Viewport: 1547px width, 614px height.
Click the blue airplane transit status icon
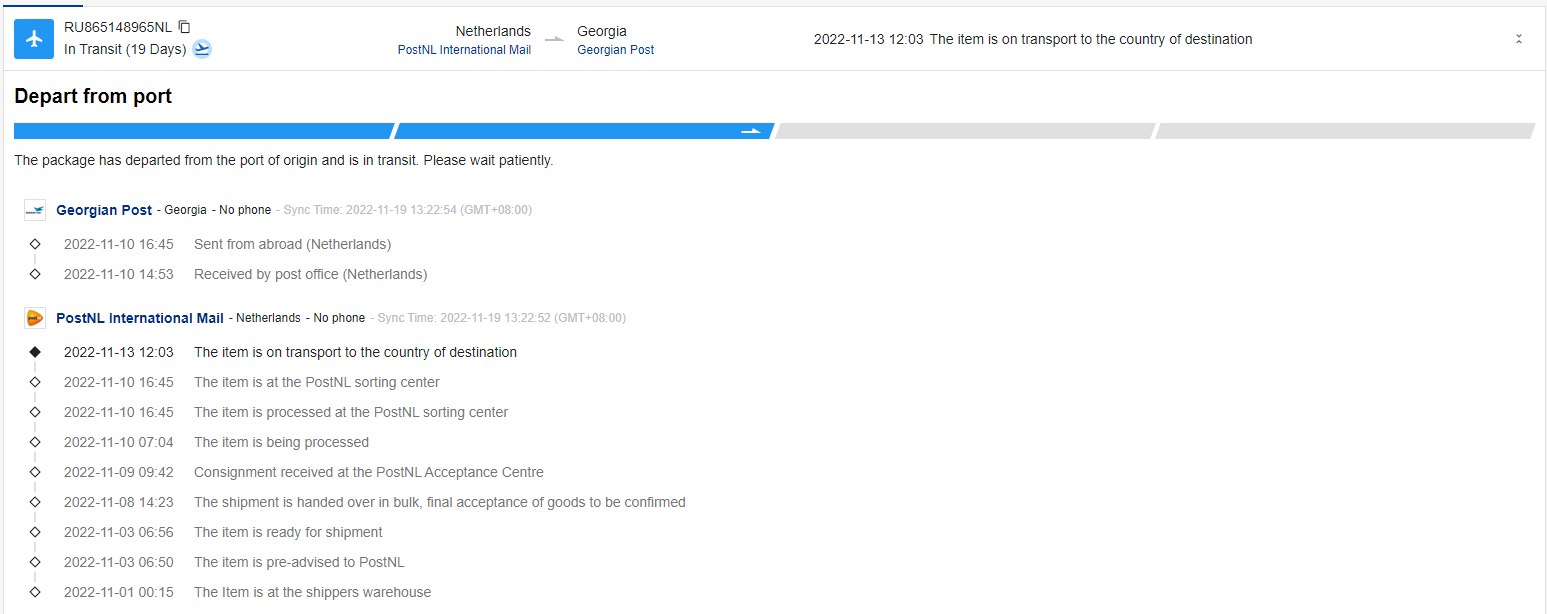coord(34,39)
